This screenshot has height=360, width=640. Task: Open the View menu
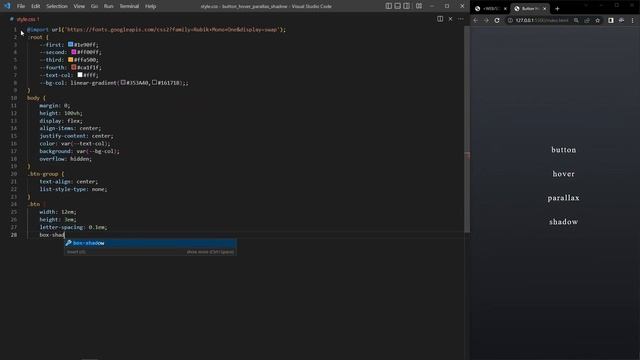point(79,6)
